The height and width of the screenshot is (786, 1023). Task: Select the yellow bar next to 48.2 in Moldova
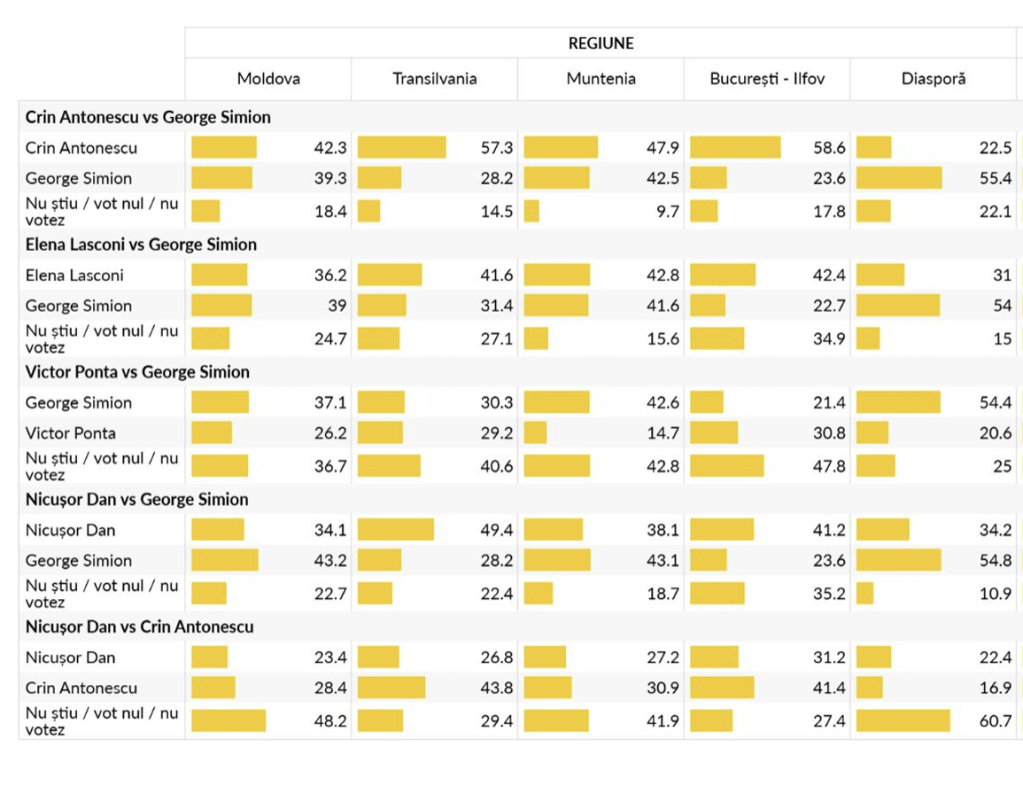click(229, 721)
